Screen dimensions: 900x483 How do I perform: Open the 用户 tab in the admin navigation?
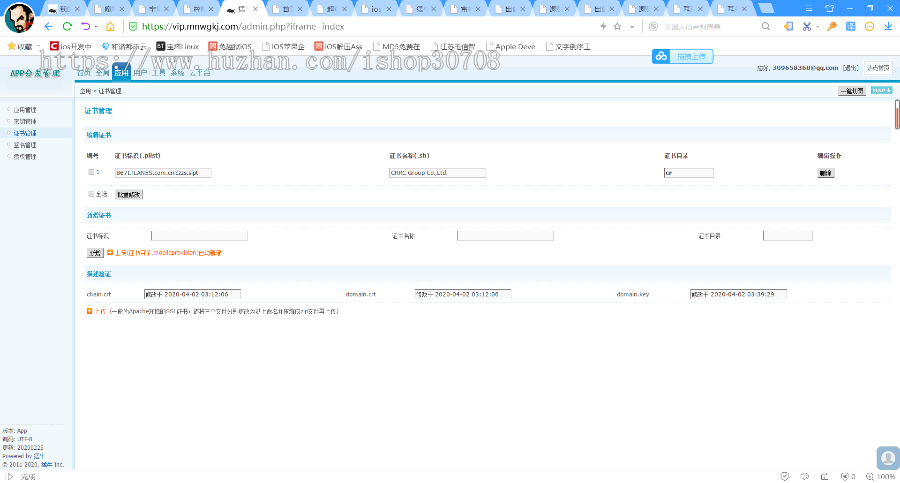click(x=140, y=73)
